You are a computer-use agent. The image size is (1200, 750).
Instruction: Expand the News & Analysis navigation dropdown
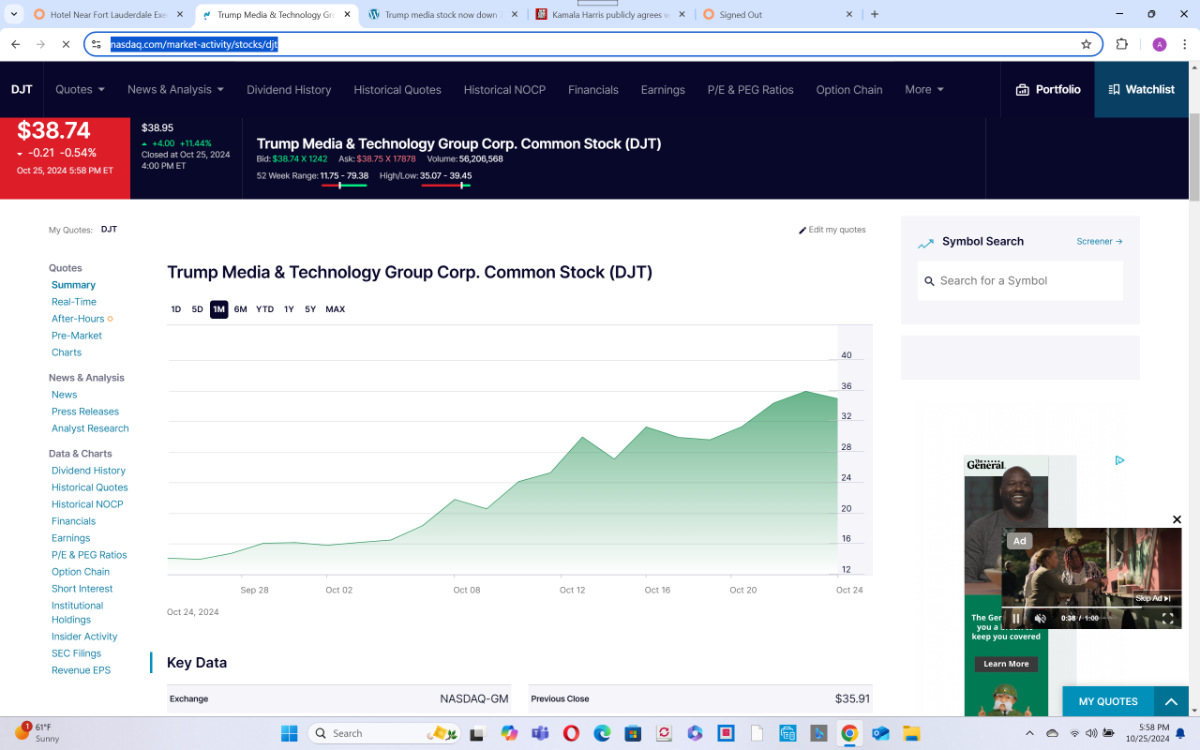[x=176, y=90]
